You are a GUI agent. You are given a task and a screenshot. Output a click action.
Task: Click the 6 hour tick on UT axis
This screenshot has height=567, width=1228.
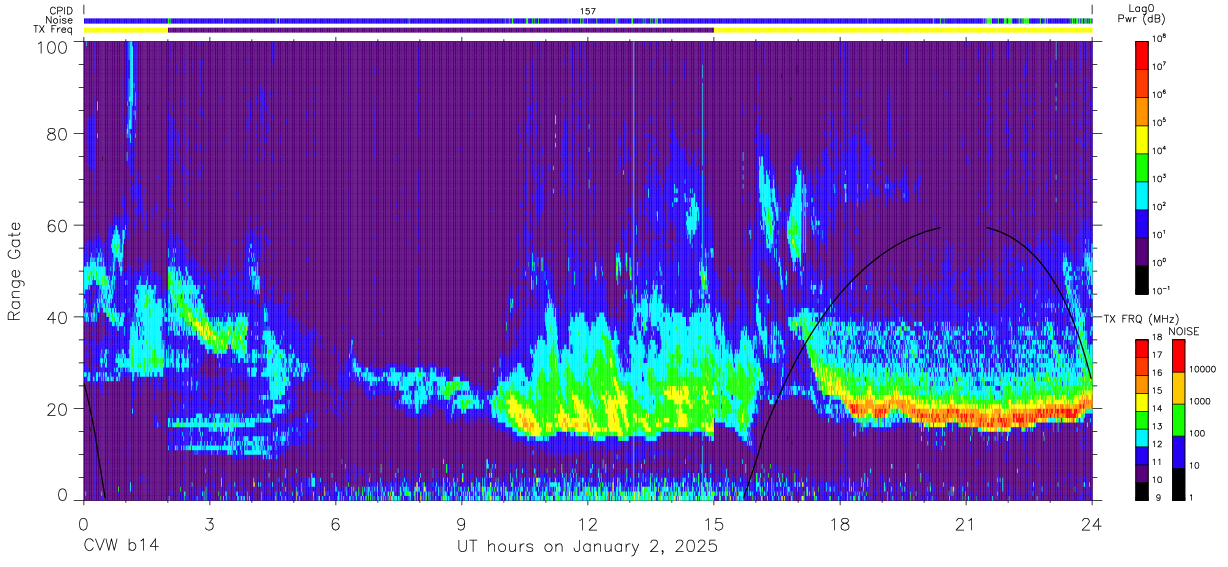[336, 524]
